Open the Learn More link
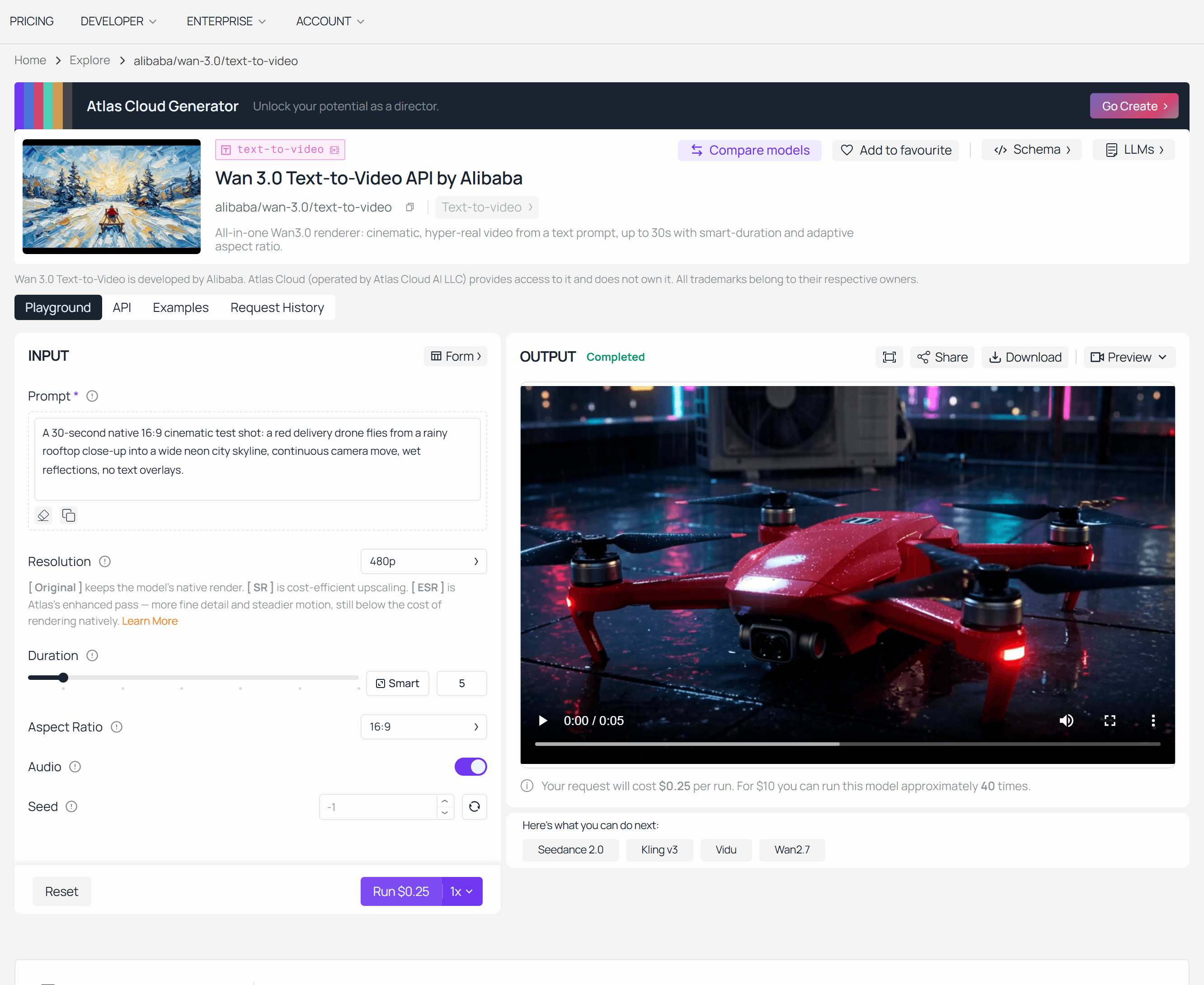This screenshot has height=985, width=1204. [x=150, y=621]
